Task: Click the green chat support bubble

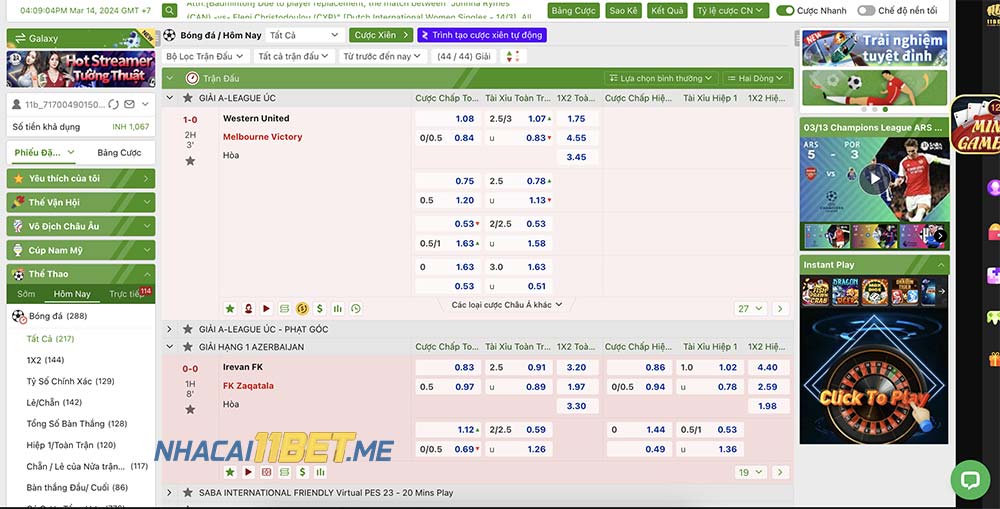Action: click(969, 479)
